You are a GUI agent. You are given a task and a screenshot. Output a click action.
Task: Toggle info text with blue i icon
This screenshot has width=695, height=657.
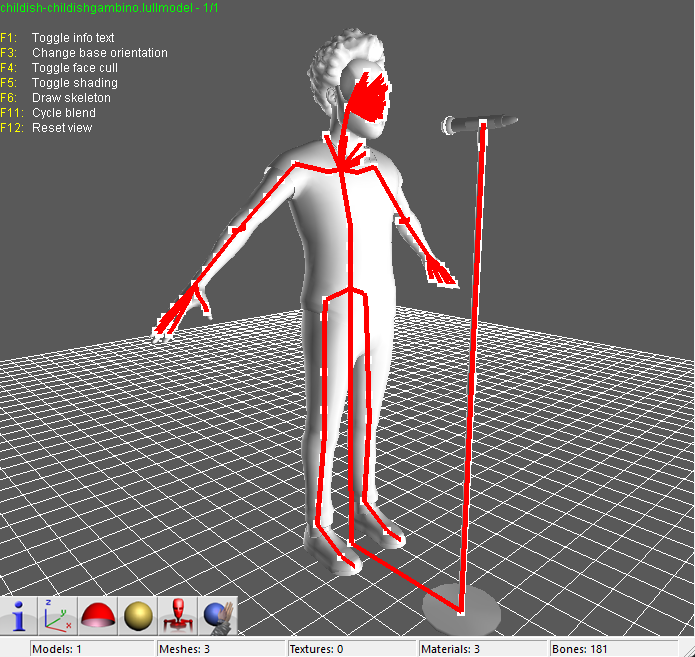18,616
